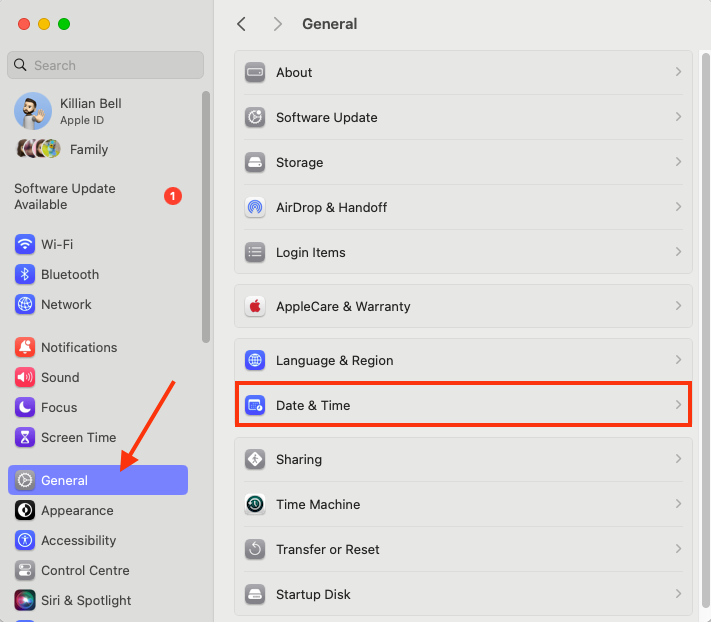Minimize window with yellow button
711x622 pixels.
[44, 24]
